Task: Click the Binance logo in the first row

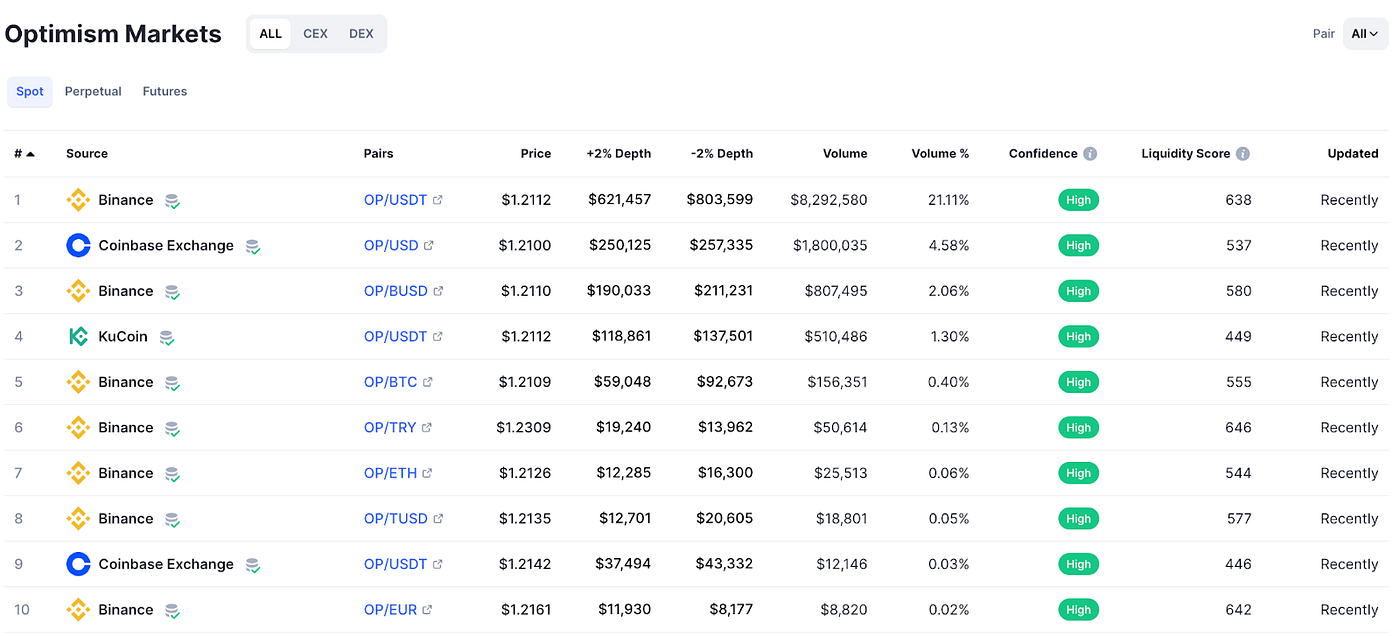Action: [78, 199]
